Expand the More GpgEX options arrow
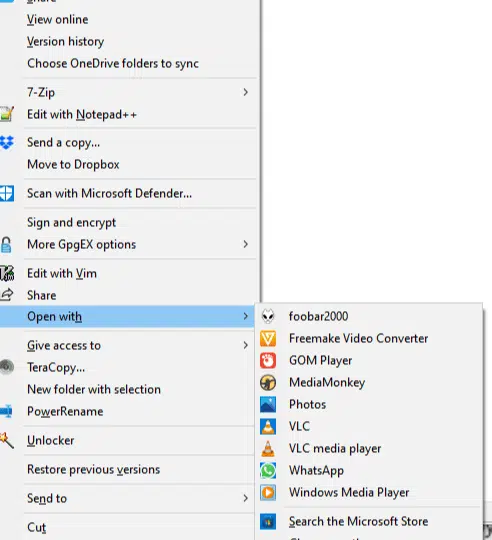The width and height of the screenshot is (492, 540). [x=245, y=244]
